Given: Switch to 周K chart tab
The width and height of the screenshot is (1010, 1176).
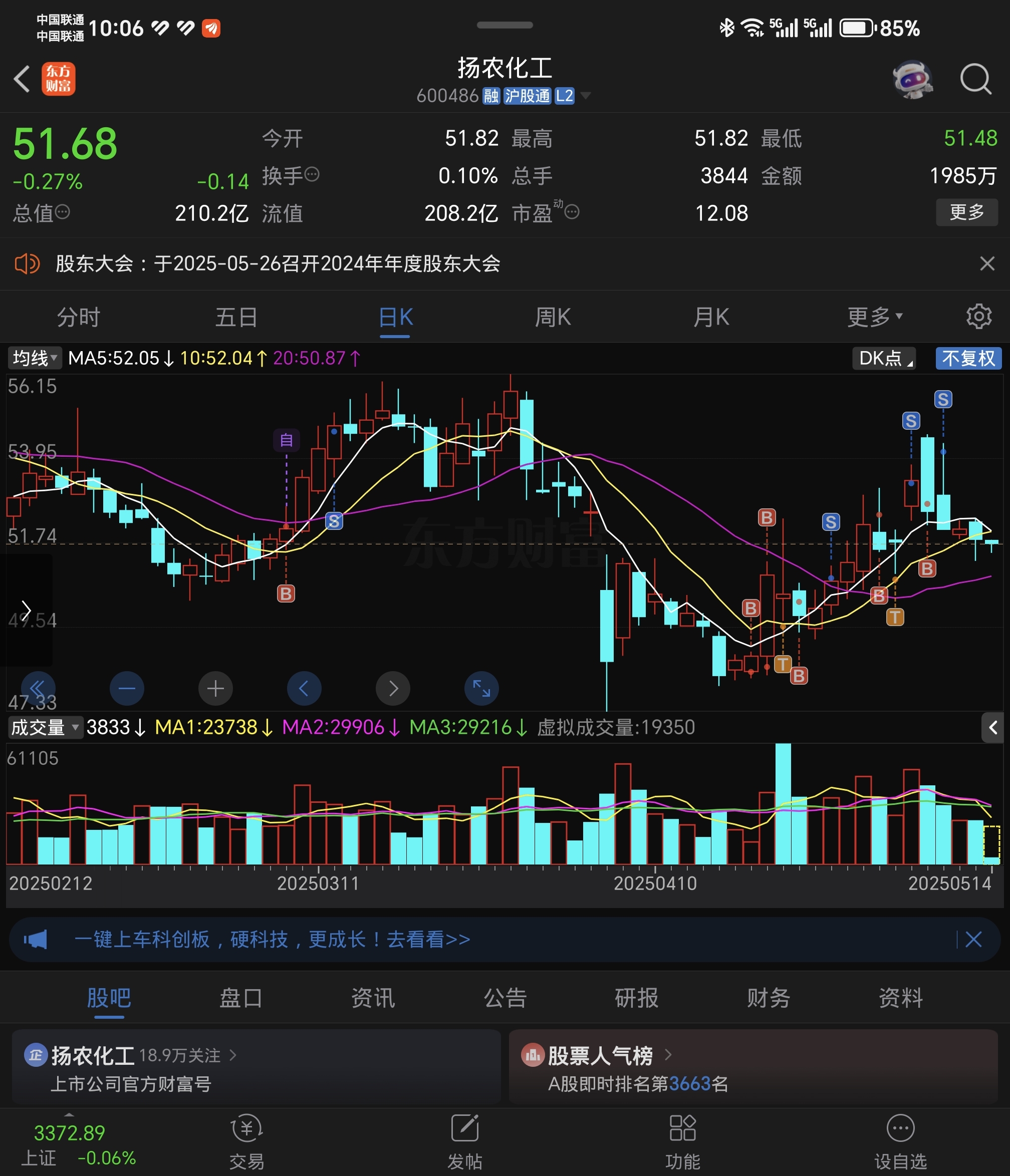Looking at the screenshot, I should [553, 317].
